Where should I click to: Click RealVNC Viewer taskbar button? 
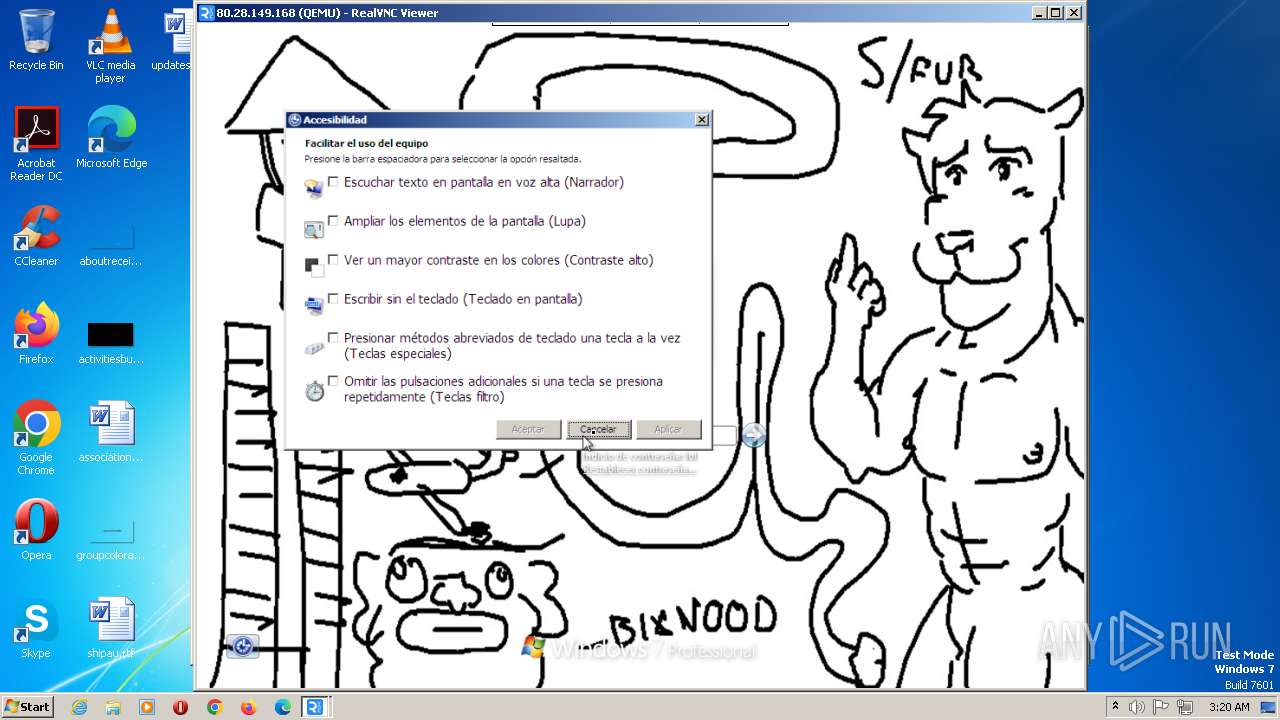(x=315, y=707)
